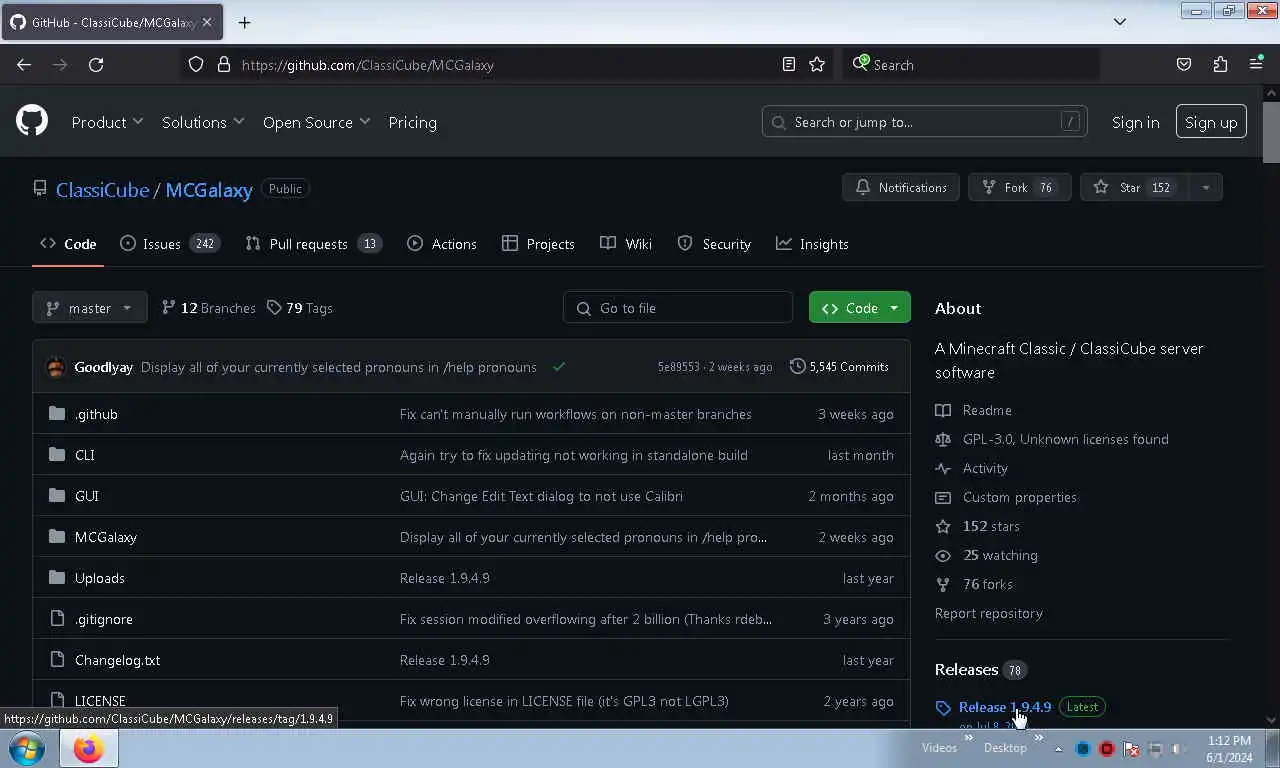Open GUI folder

[87, 496]
